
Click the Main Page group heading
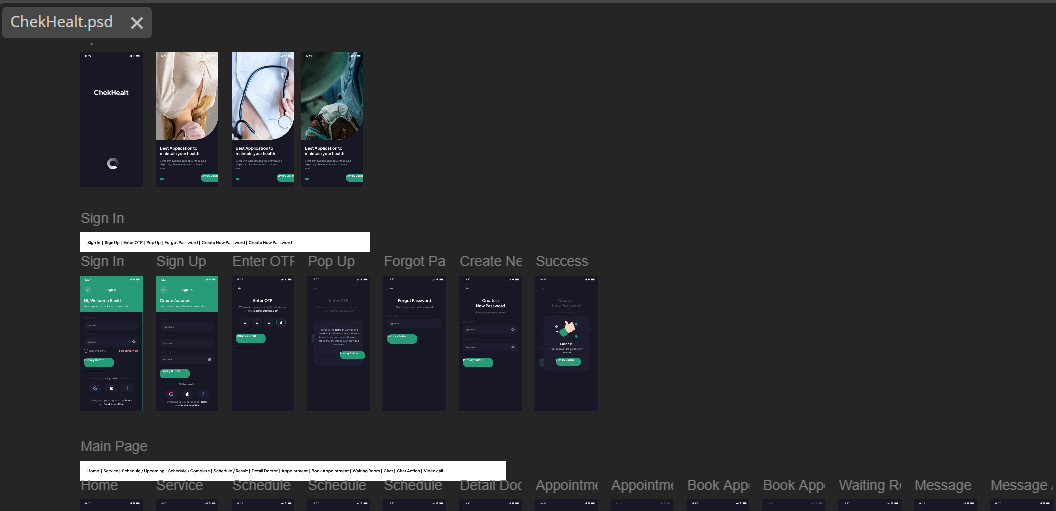pos(114,446)
